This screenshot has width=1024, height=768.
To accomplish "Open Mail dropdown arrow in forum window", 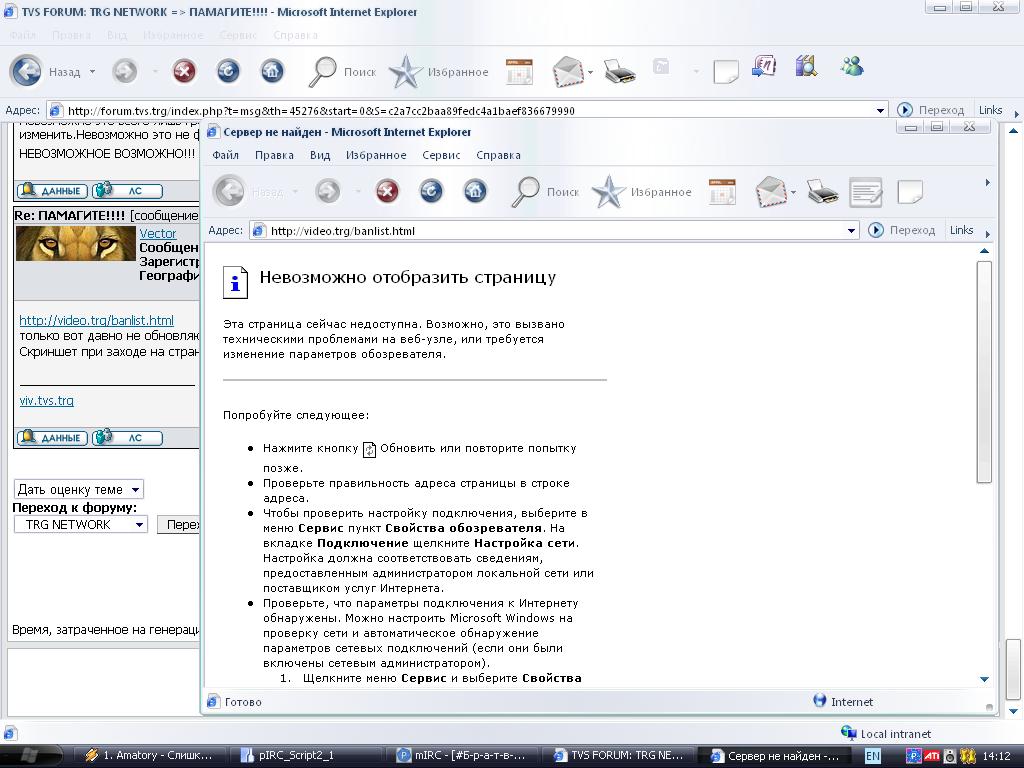I will (590, 72).
